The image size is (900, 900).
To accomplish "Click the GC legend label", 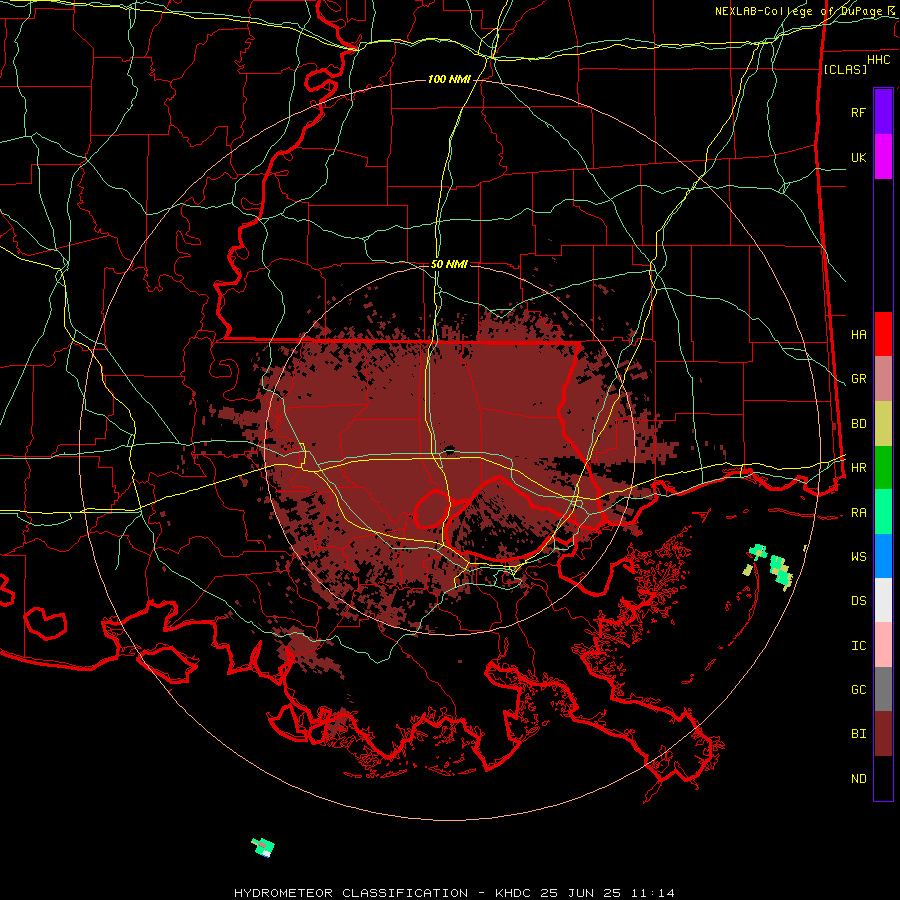I will [858, 690].
